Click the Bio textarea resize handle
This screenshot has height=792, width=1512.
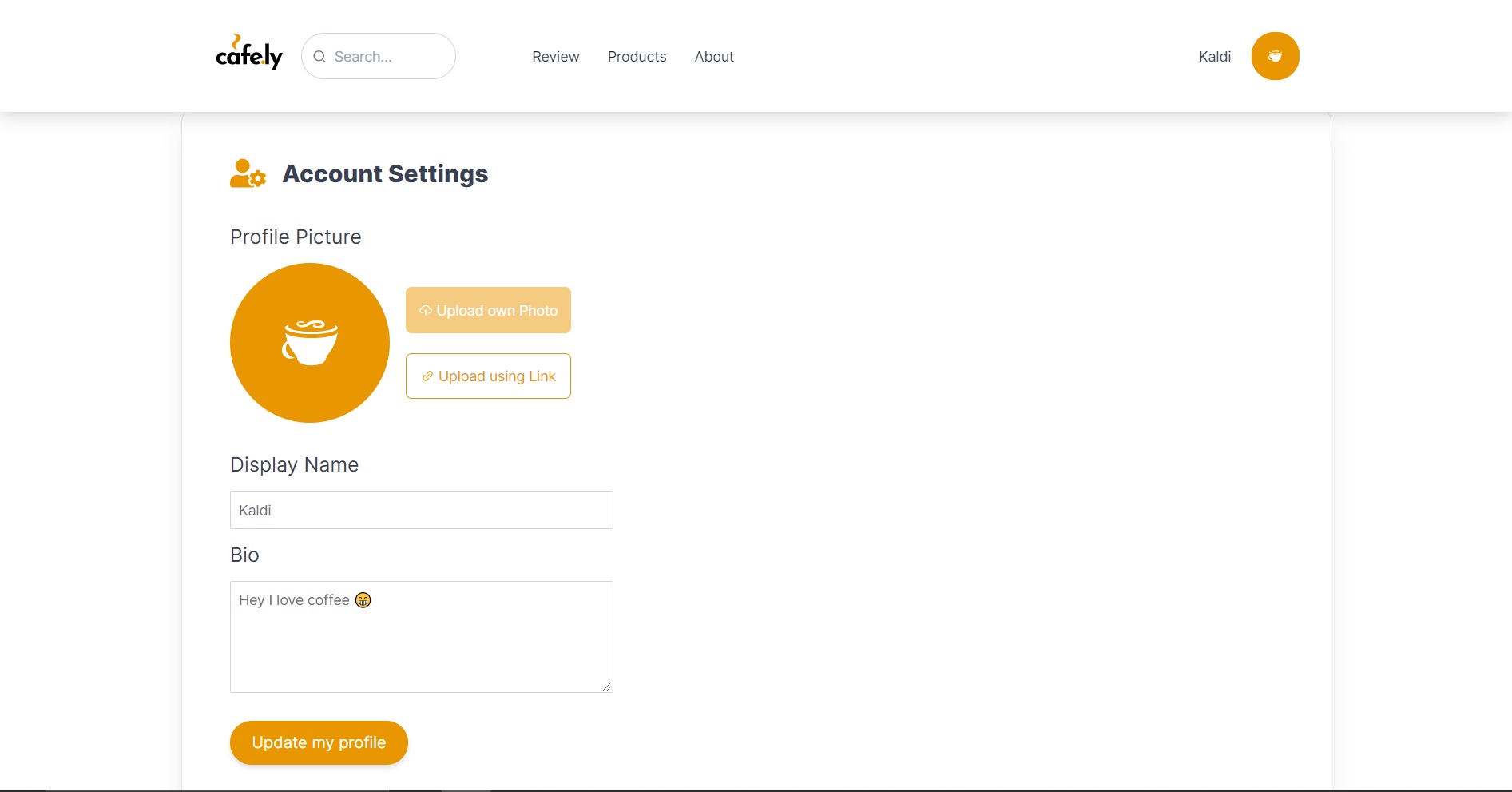point(607,687)
